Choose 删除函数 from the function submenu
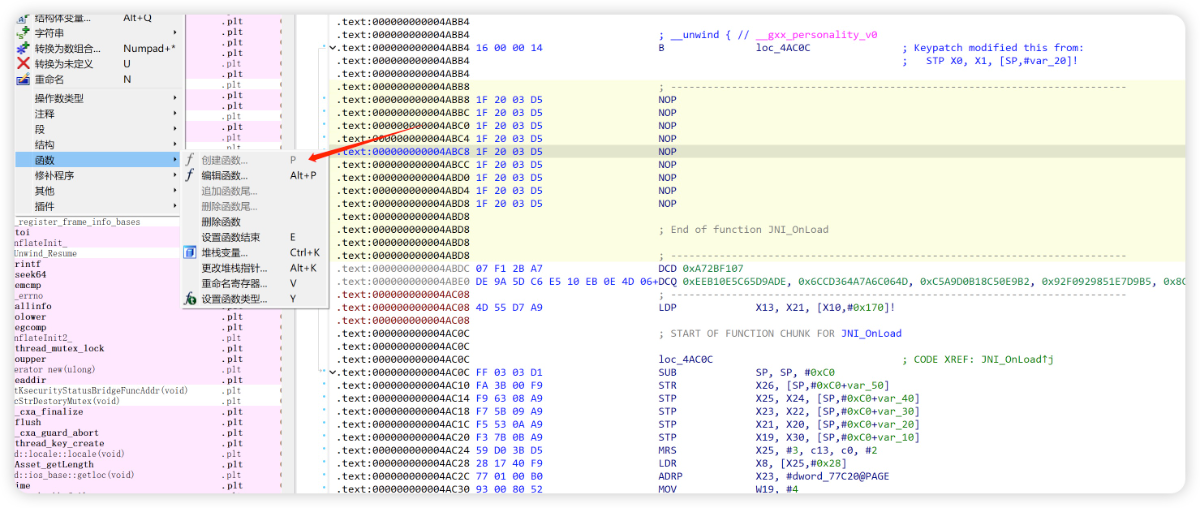 click(221, 222)
